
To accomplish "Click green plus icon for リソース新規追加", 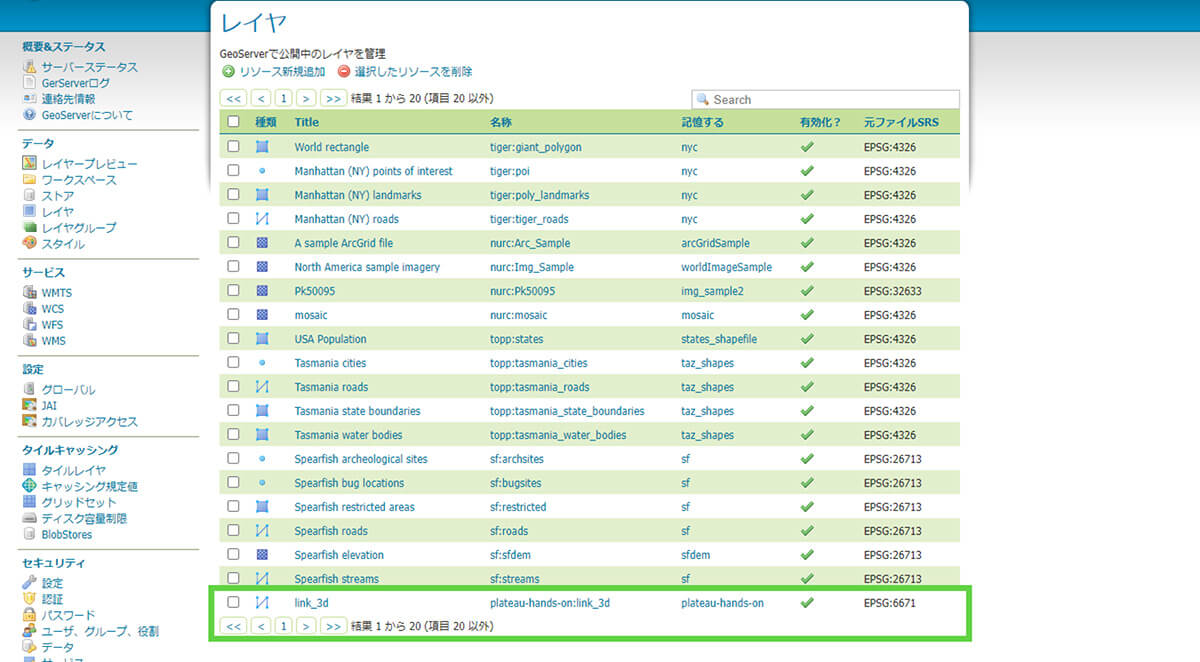I will coord(229,72).
